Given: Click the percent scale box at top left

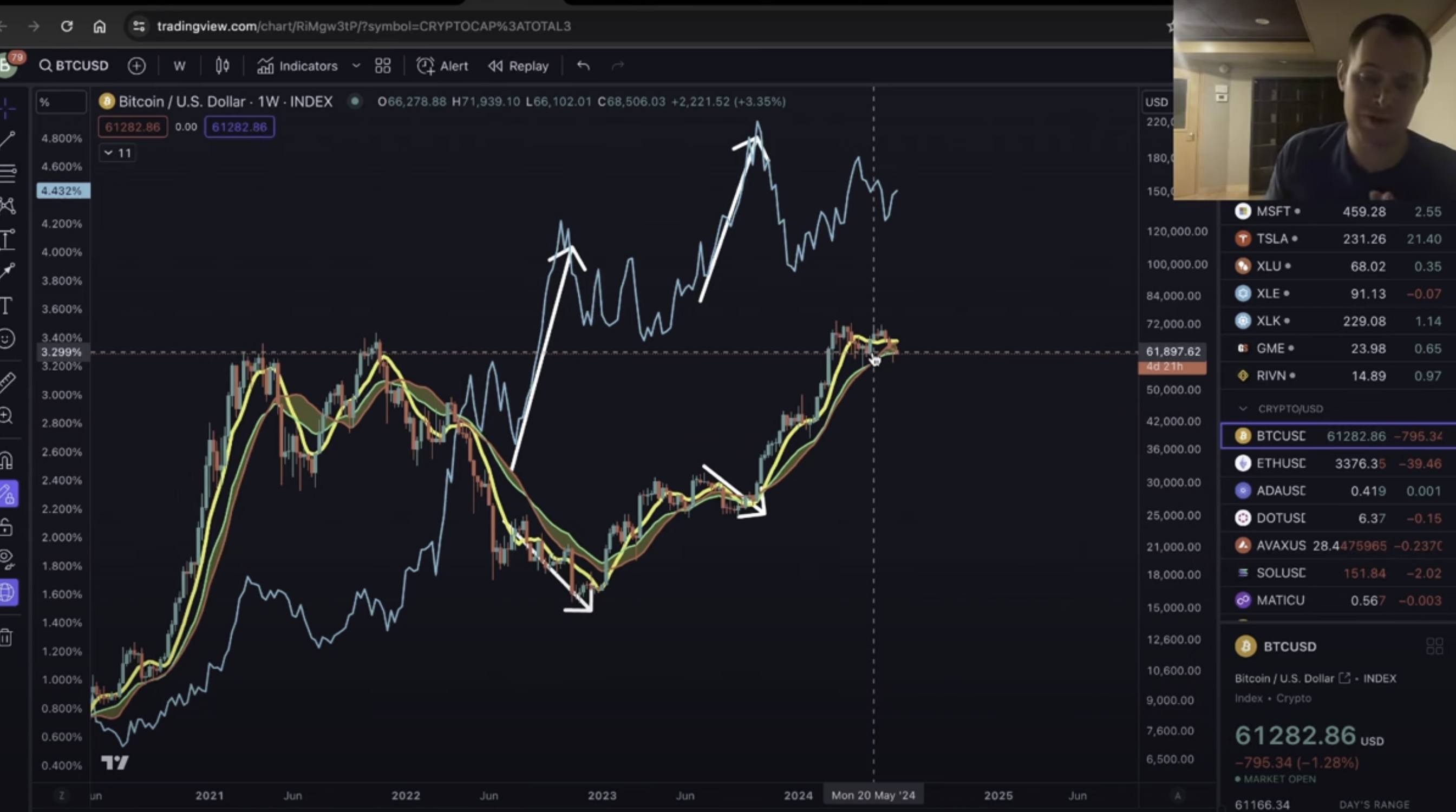Looking at the screenshot, I should pyautogui.click(x=61, y=102).
